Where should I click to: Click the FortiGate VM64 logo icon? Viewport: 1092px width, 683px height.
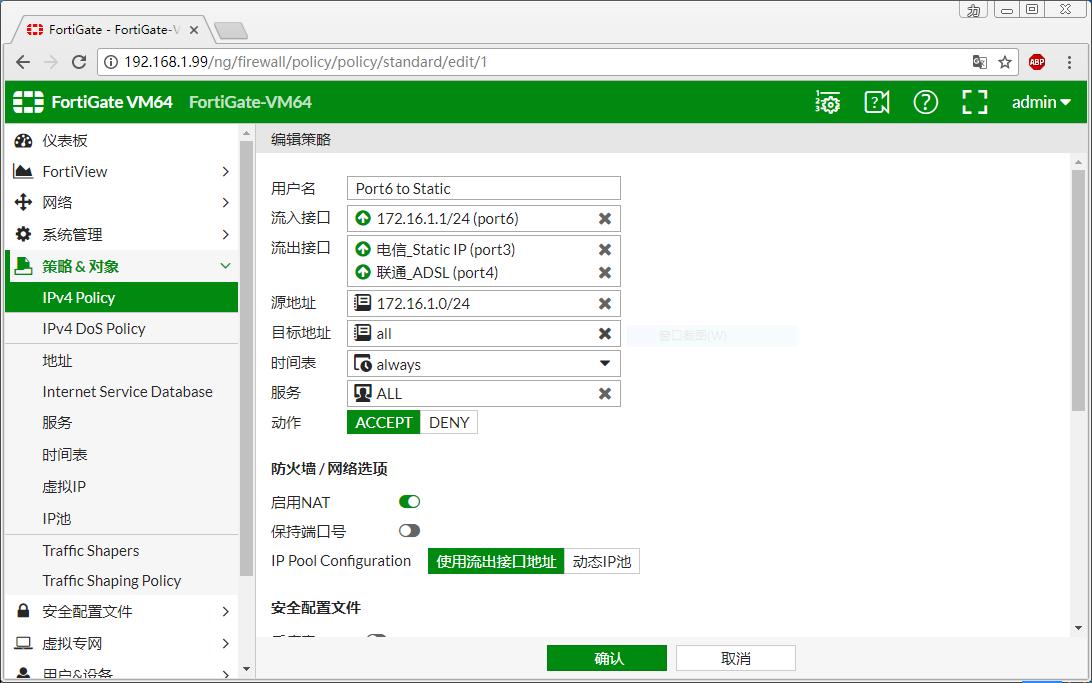coord(28,101)
